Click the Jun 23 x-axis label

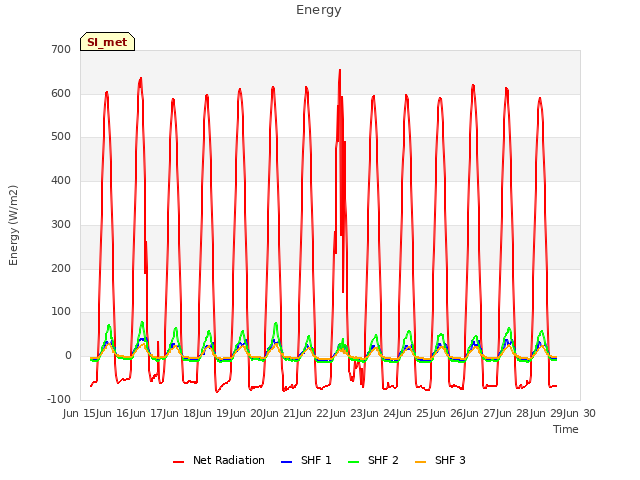(x=347, y=413)
